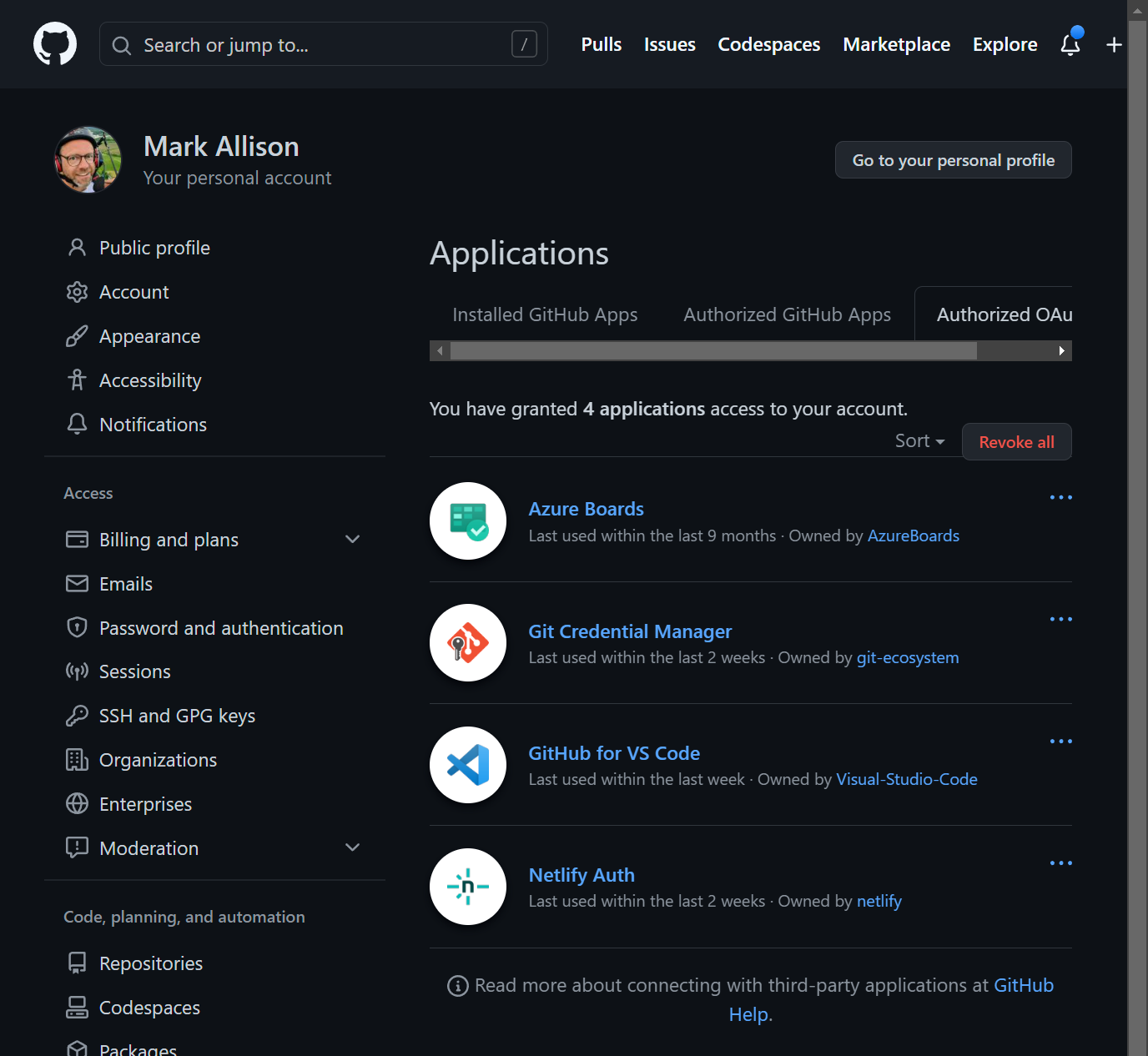Click the Repositories repo icon
Image resolution: width=1148 pixels, height=1056 pixels.
pos(77,963)
